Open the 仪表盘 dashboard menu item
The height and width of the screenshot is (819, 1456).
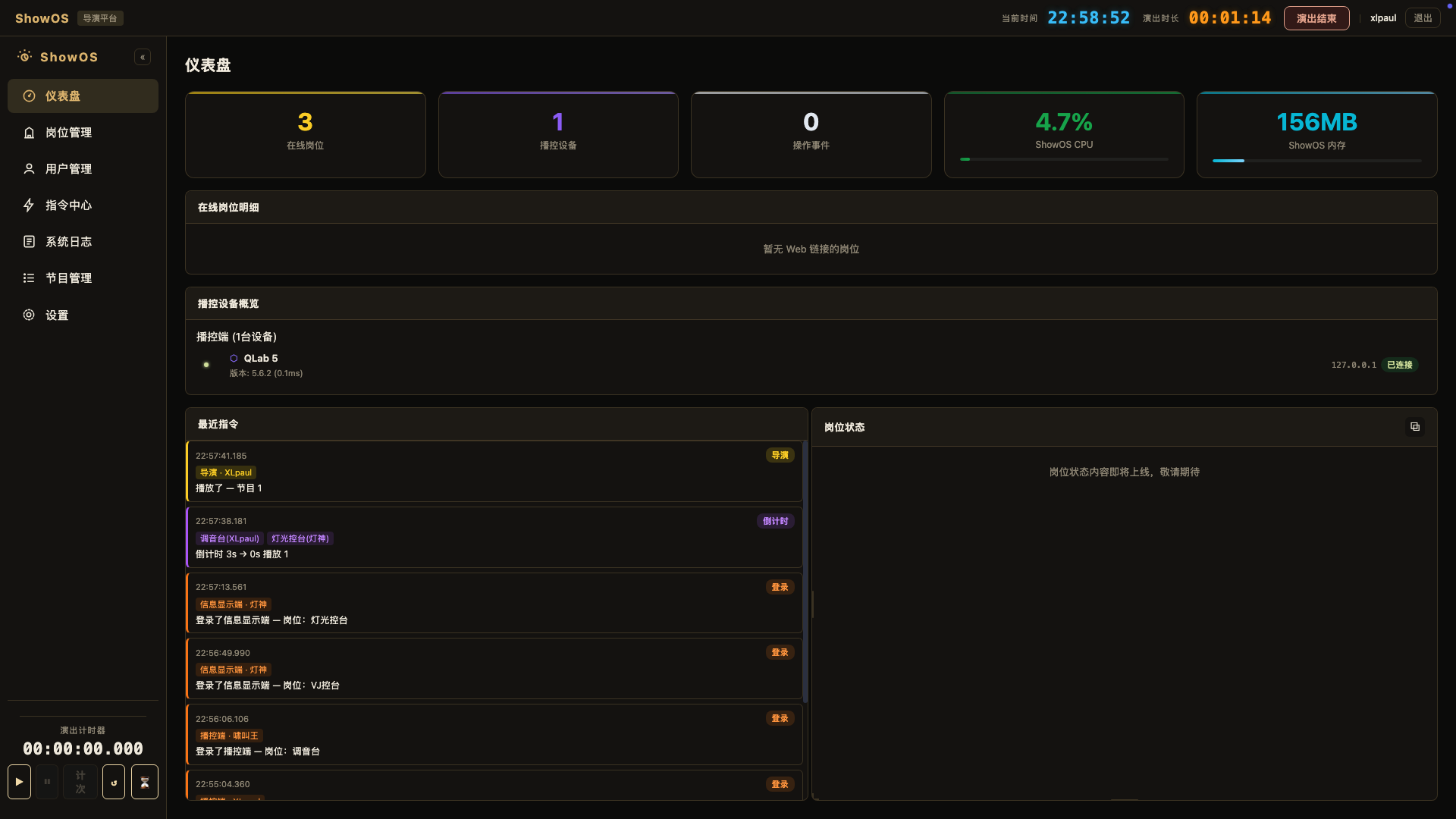[x=83, y=96]
